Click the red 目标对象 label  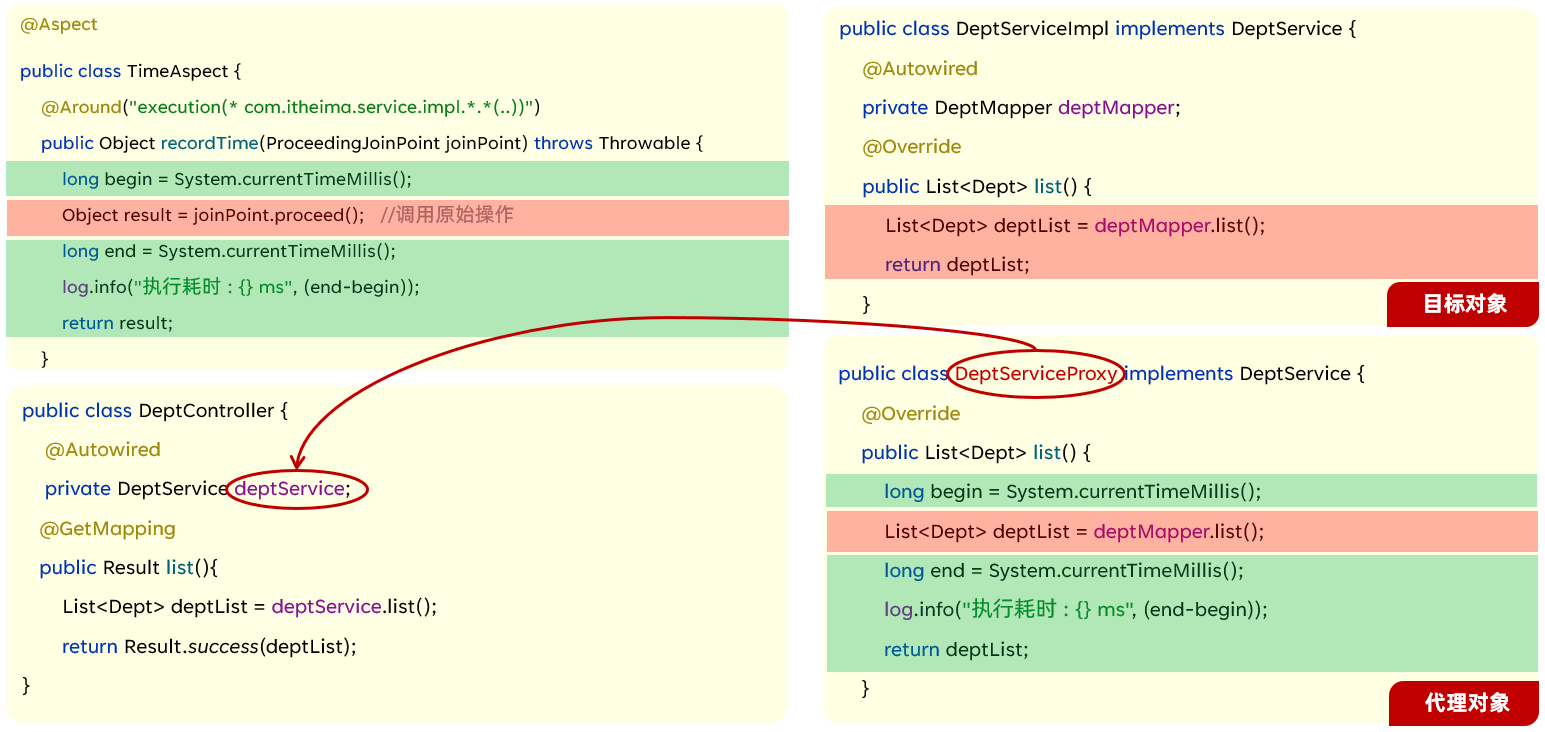(1462, 304)
